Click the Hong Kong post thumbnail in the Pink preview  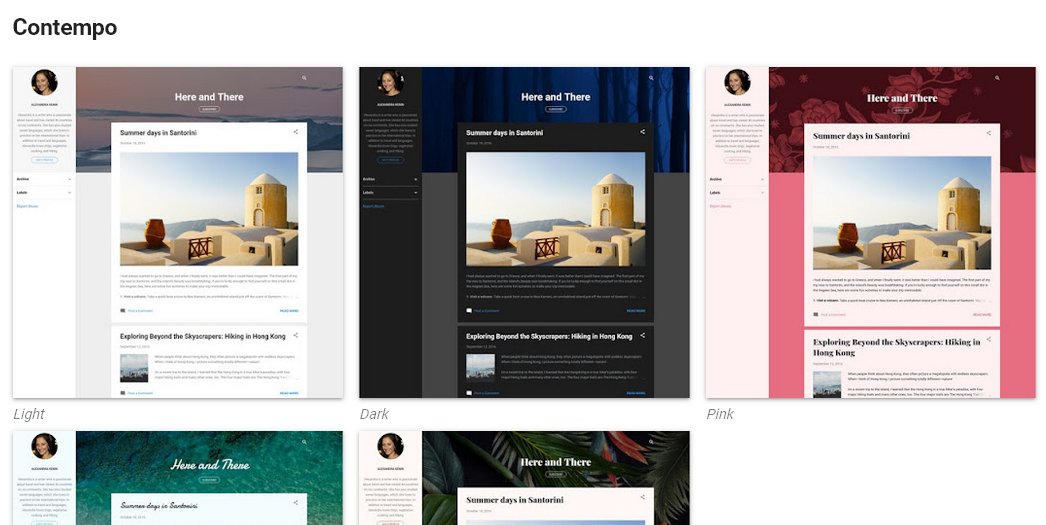827,384
